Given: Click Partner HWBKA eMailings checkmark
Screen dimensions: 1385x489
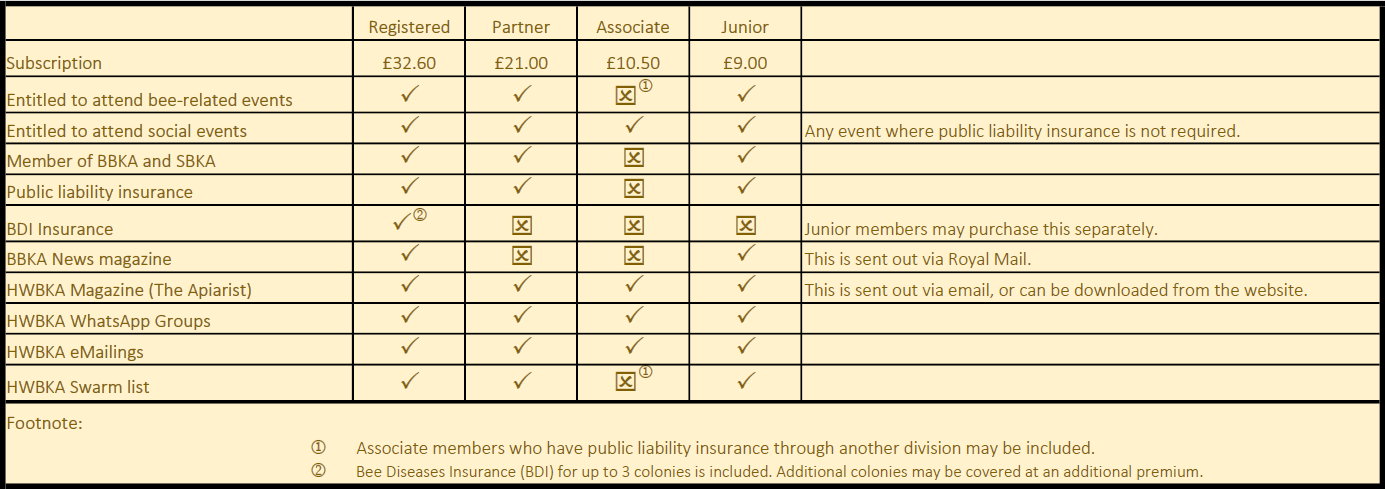Looking at the screenshot, I should [521, 346].
